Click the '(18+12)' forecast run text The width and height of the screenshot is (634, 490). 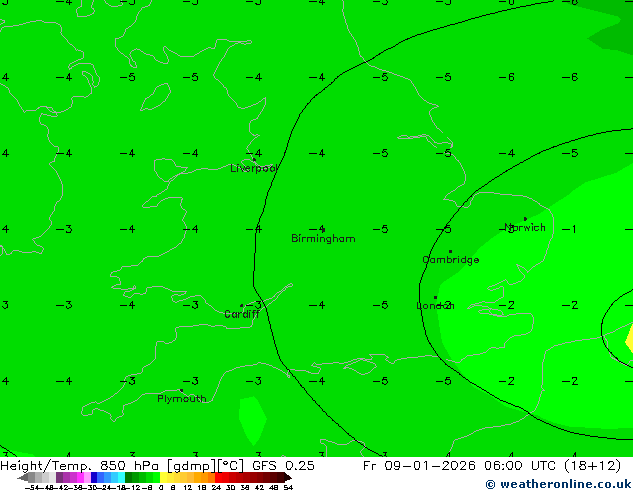pos(592,466)
